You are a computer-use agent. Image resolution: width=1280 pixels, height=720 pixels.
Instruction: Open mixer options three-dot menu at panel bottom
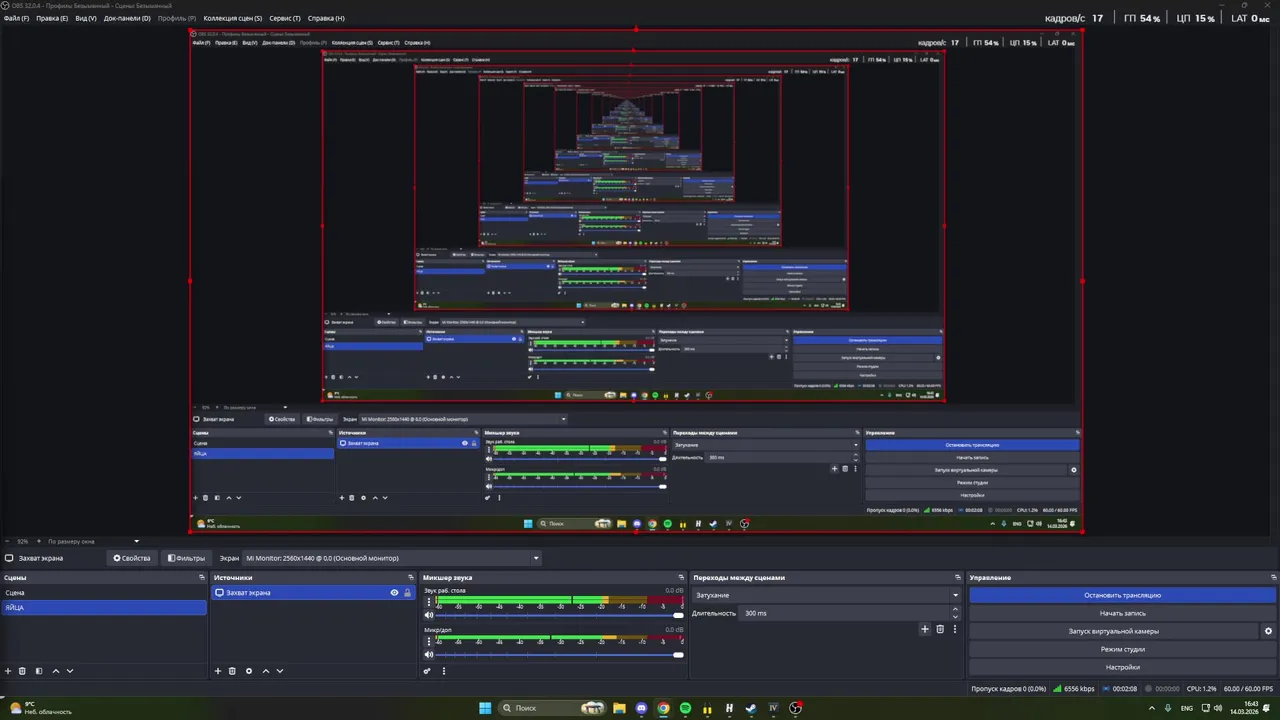[x=444, y=671]
